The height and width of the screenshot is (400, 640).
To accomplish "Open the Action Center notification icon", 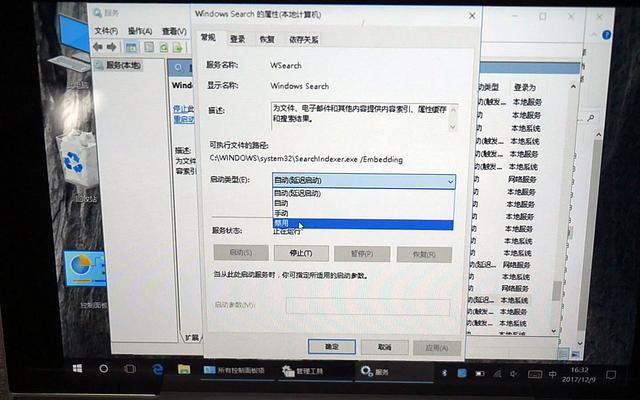I will (x=611, y=375).
